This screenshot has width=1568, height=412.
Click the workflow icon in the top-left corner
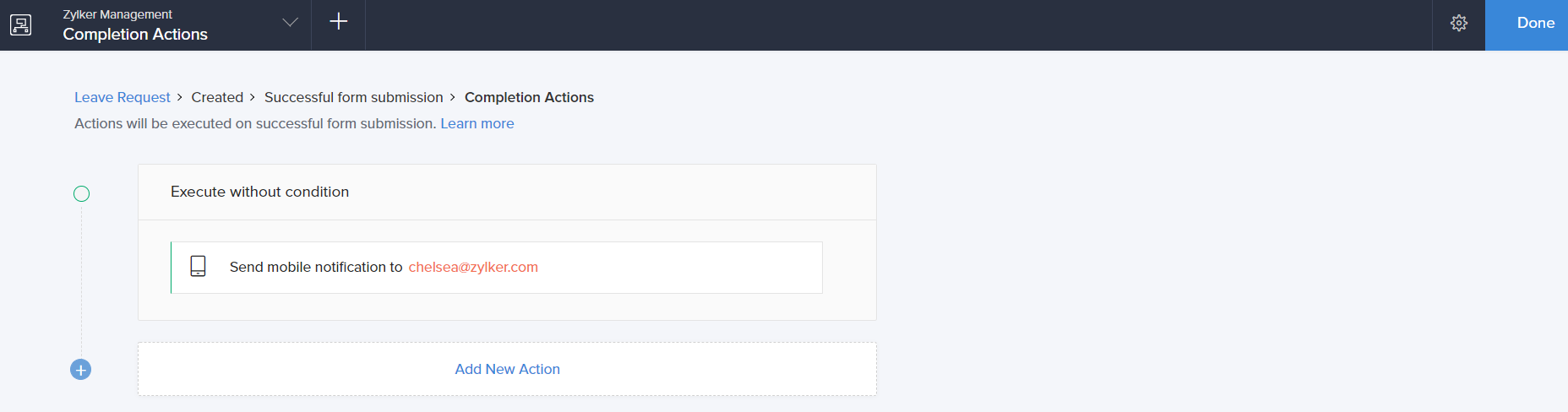[x=21, y=24]
